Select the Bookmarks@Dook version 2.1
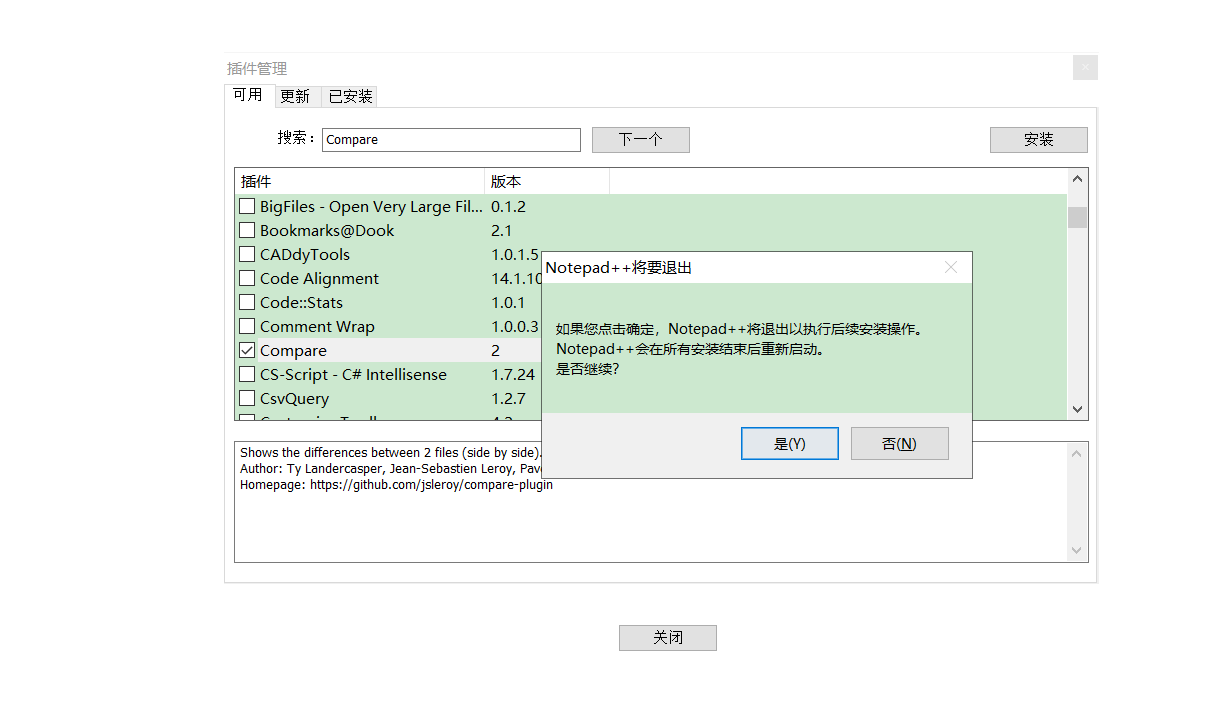 click(x=501, y=231)
